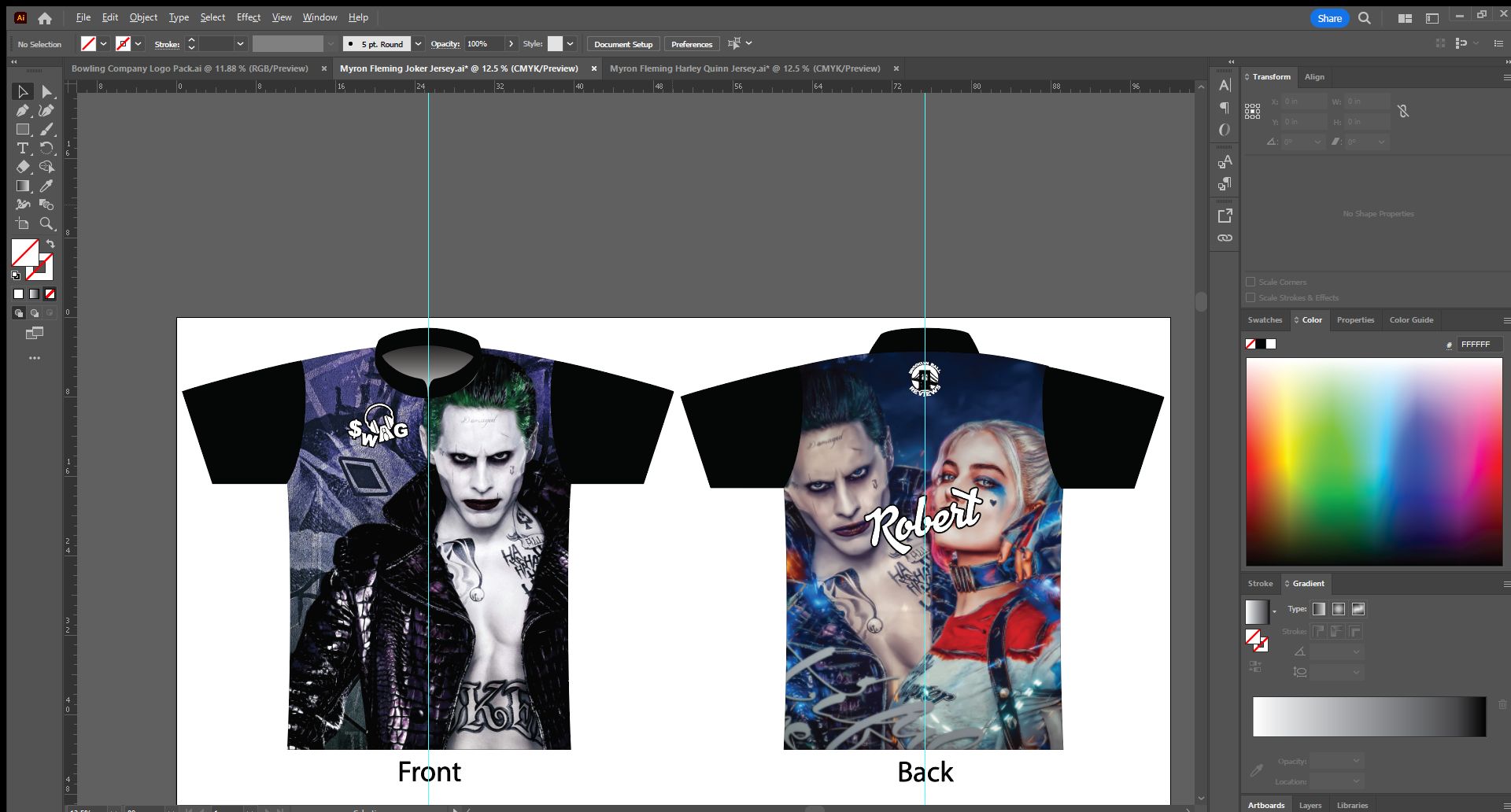Expand the Opacity value arrow
The height and width of the screenshot is (812, 1511).
point(512,44)
